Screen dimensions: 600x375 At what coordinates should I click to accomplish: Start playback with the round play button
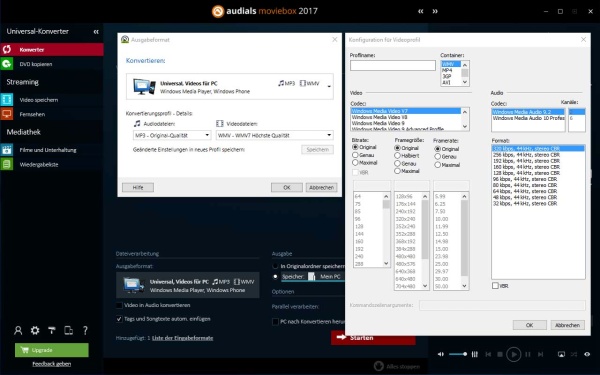click(514, 354)
